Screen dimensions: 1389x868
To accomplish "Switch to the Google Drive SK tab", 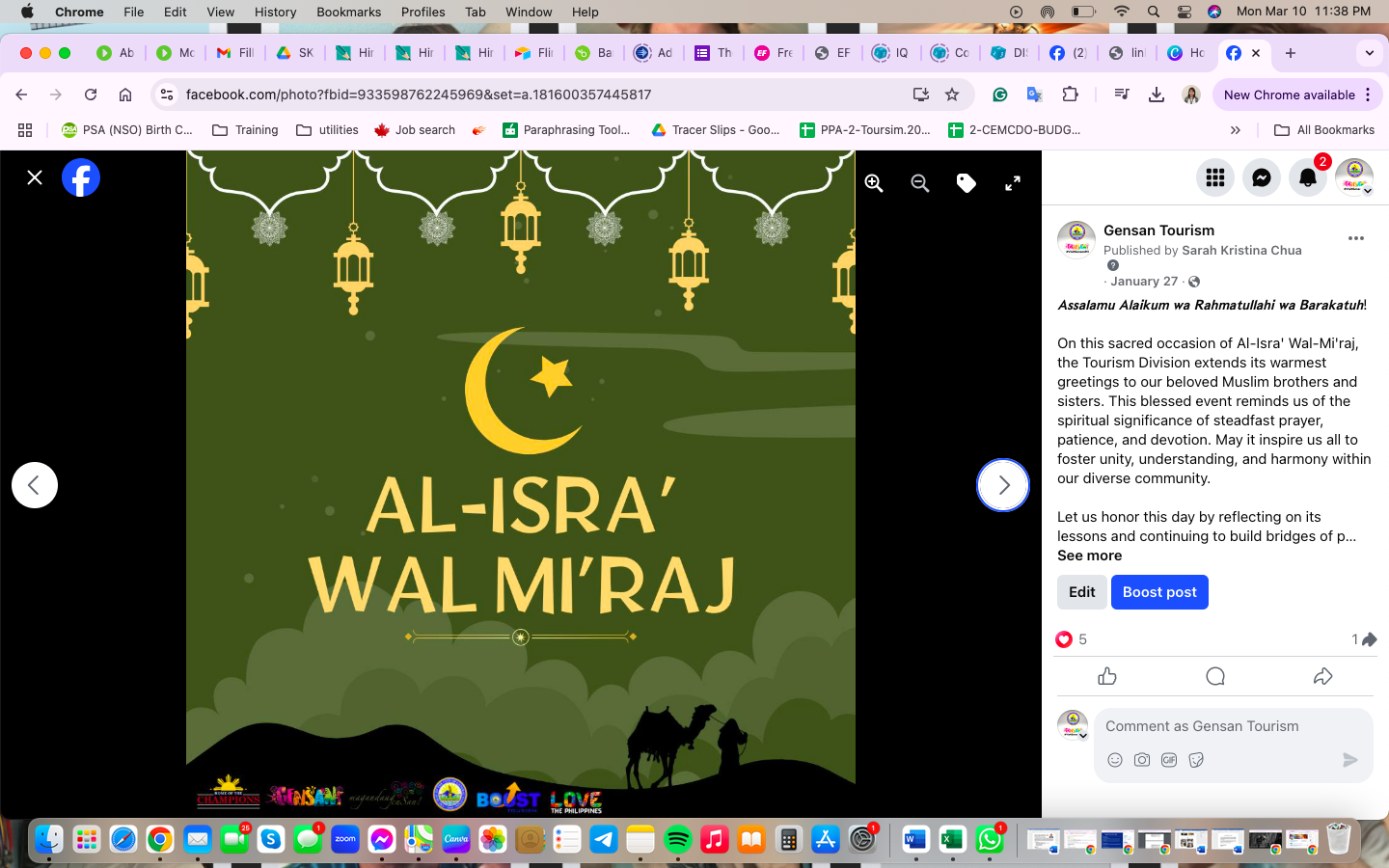I will [x=295, y=53].
